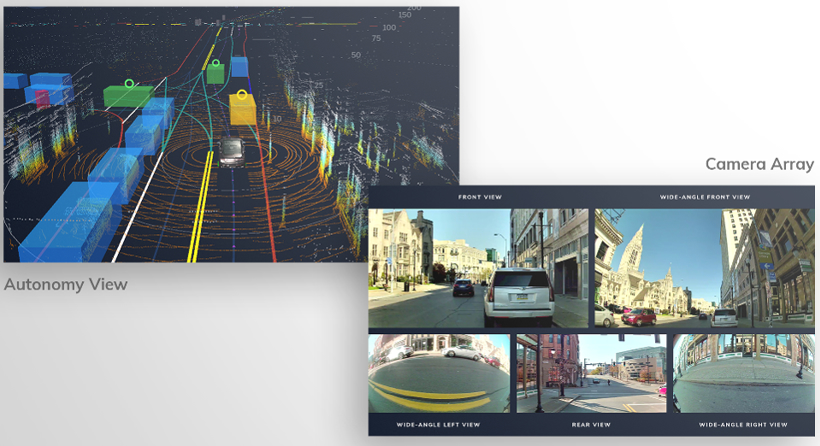Click the circle marker above left green box
Viewport: 820px width, 446px height.
[x=129, y=84]
